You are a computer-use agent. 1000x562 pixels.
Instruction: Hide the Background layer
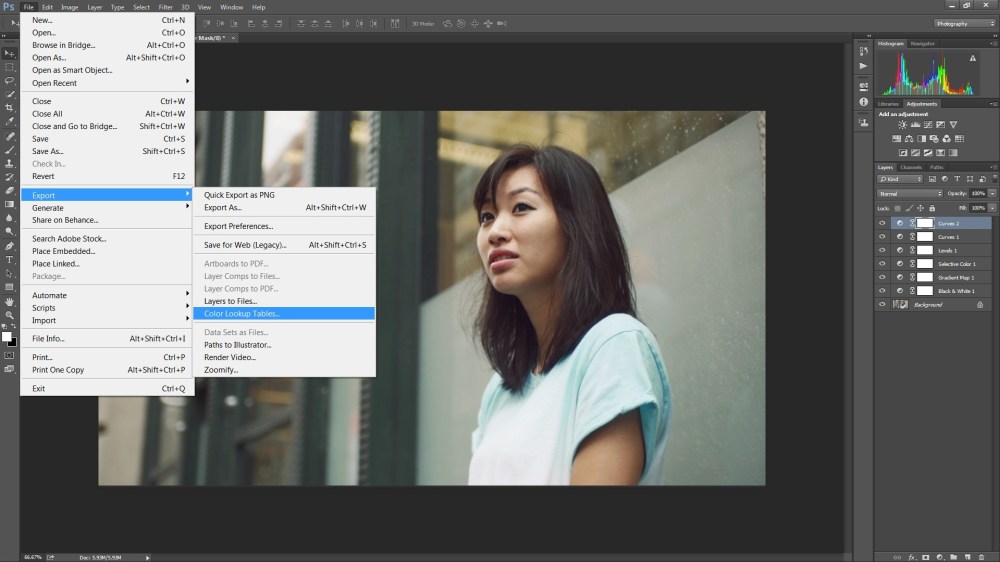pos(882,304)
